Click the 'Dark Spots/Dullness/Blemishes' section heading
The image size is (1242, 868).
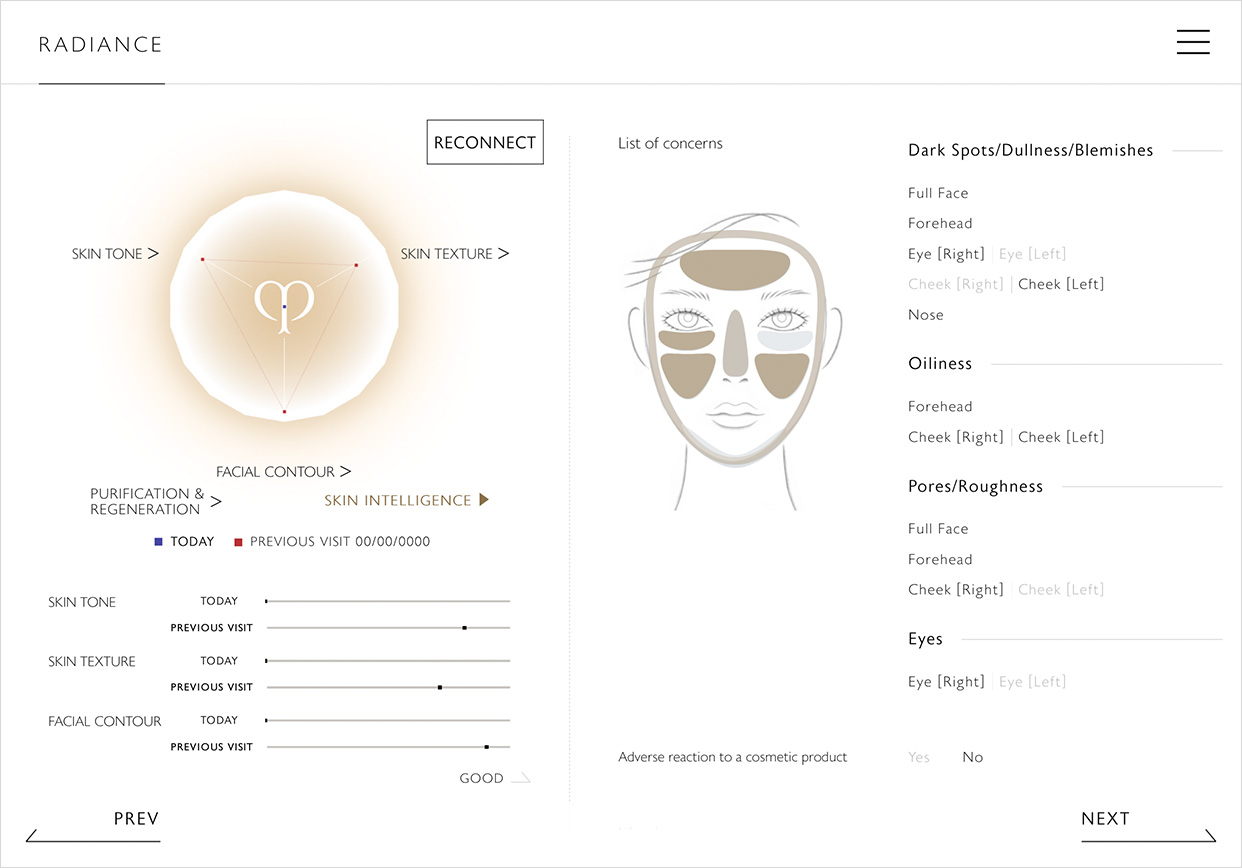click(x=1031, y=150)
